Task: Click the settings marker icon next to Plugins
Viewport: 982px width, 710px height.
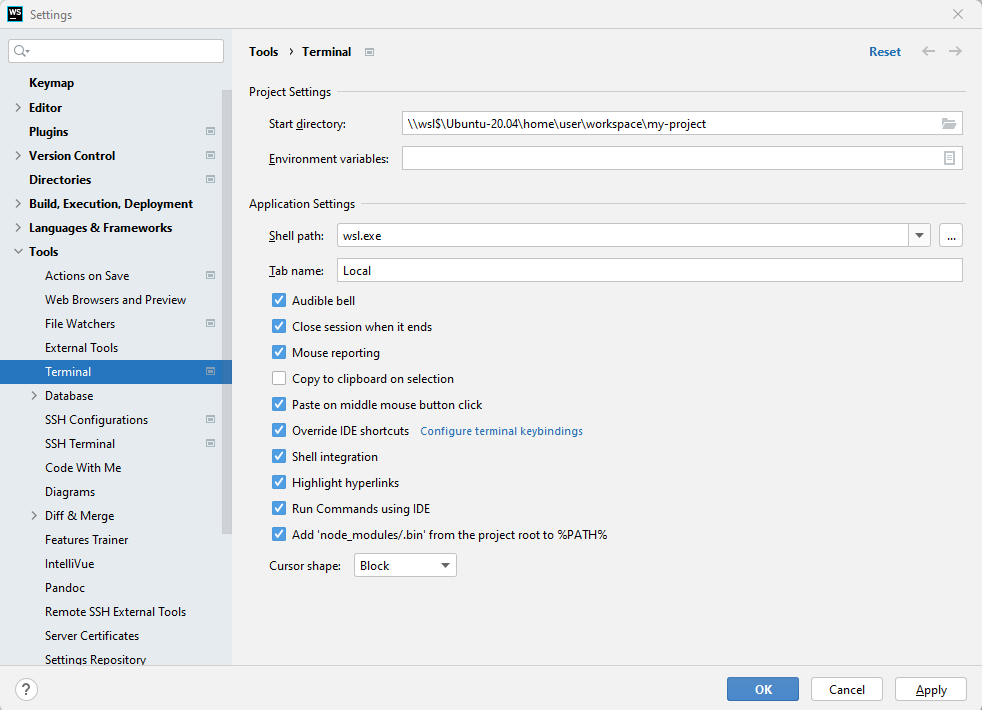Action: tap(210, 131)
